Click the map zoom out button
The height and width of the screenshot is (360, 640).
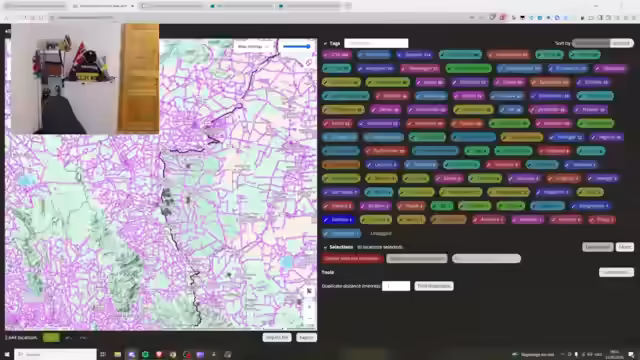click(309, 318)
